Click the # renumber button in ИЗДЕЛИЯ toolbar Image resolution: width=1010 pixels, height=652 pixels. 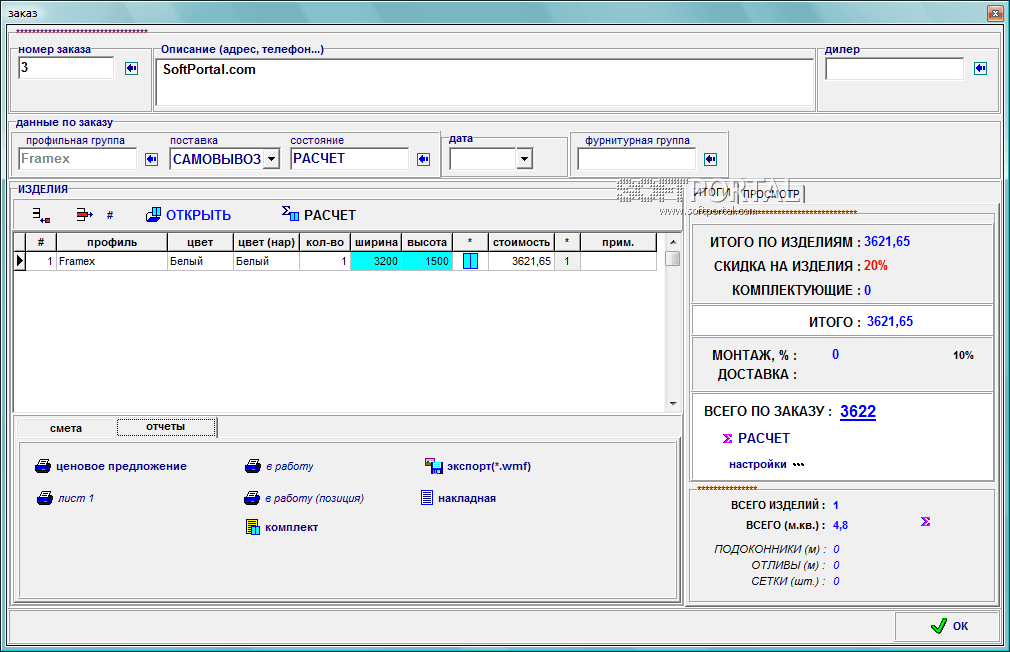[110, 215]
